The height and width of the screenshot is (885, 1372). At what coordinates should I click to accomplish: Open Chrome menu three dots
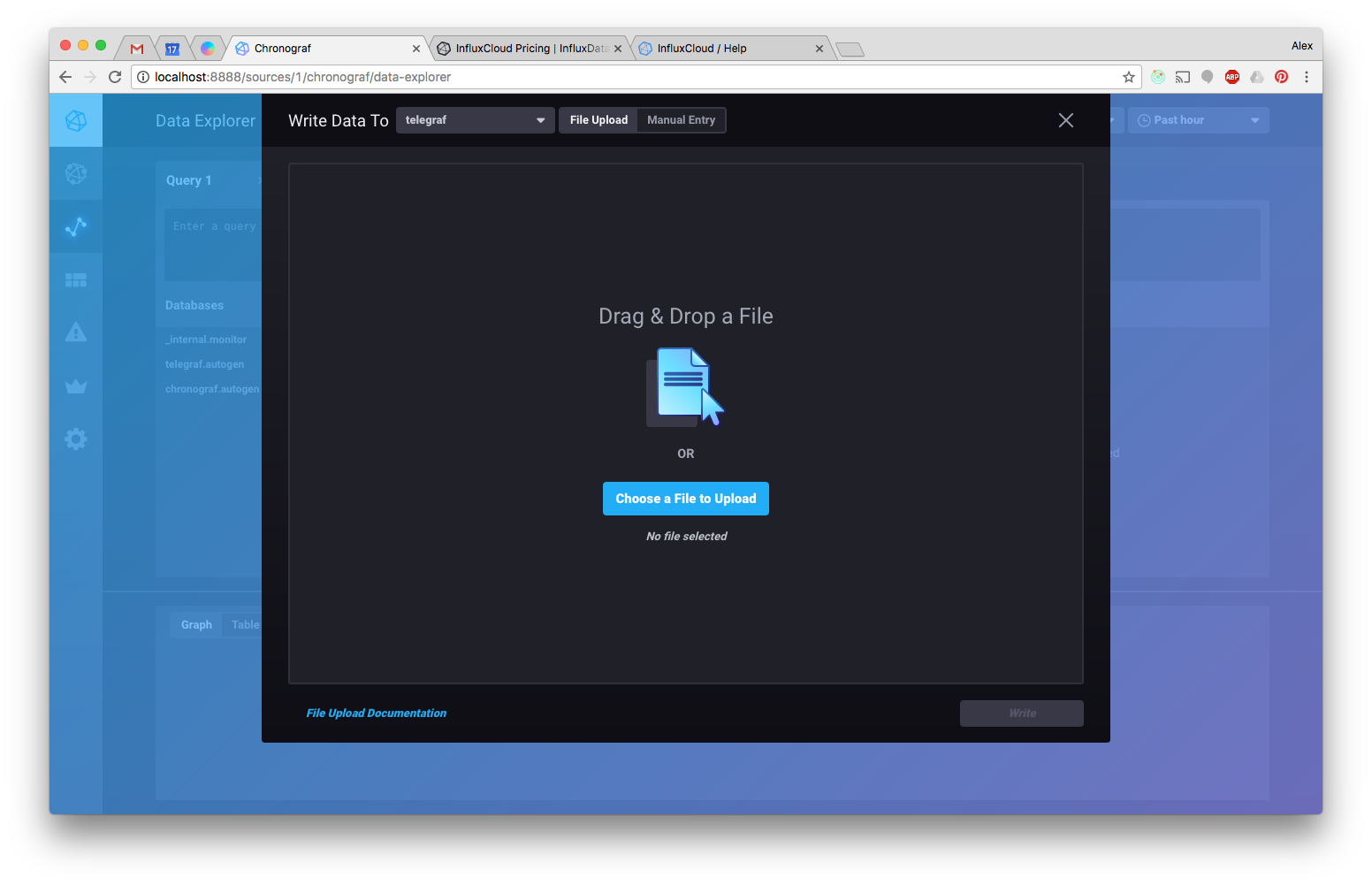[1306, 77]
